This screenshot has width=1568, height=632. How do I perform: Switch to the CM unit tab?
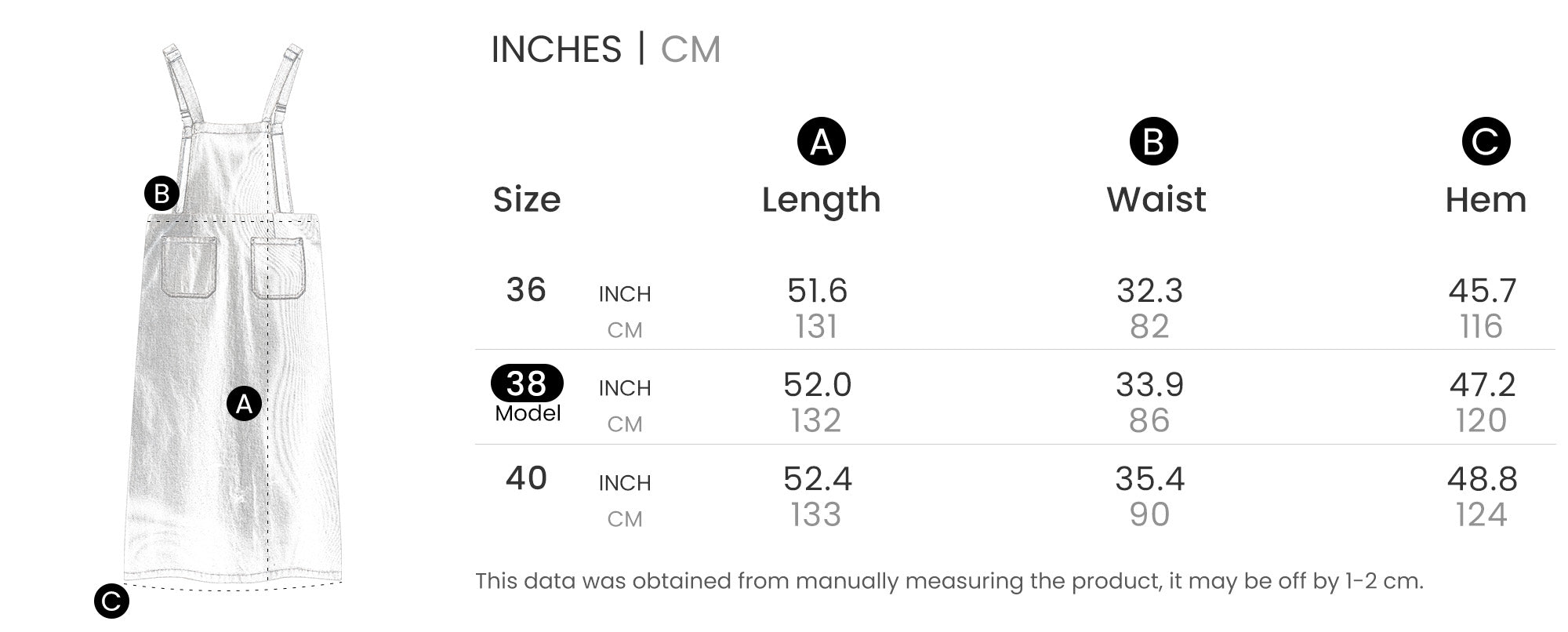tap(690, 49)
